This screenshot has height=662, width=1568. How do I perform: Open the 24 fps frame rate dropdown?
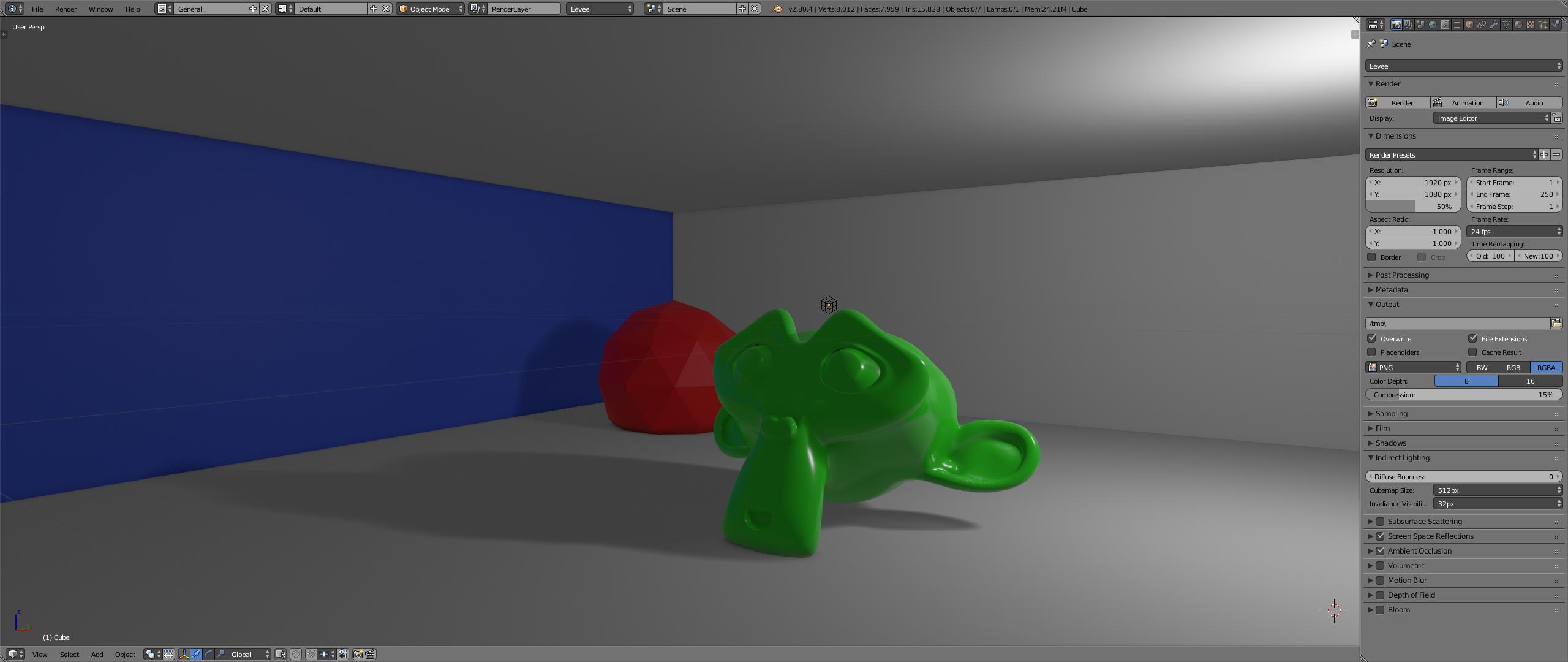[x=1515, y=231]
